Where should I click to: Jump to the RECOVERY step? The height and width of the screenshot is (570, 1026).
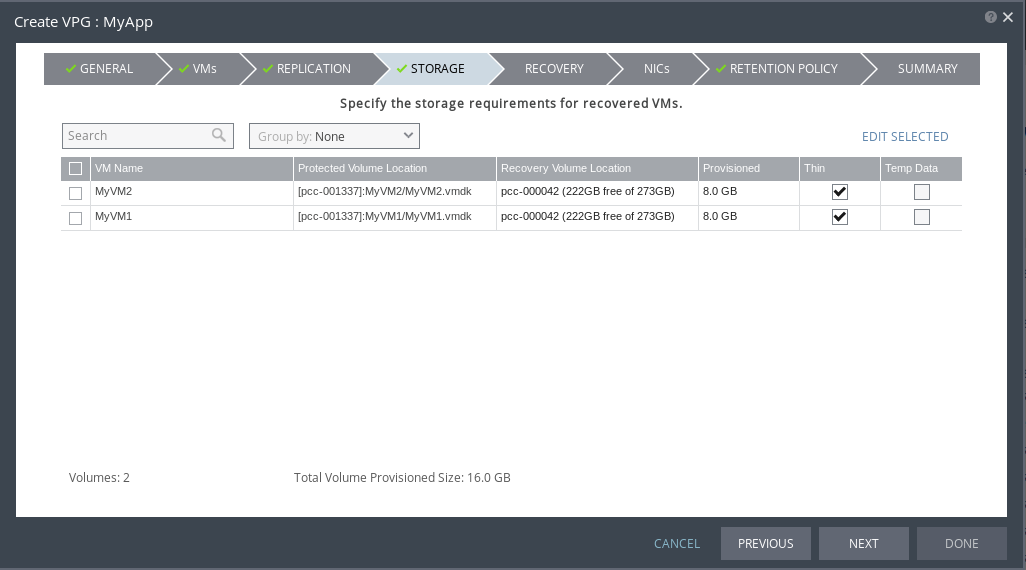point(554,69)
